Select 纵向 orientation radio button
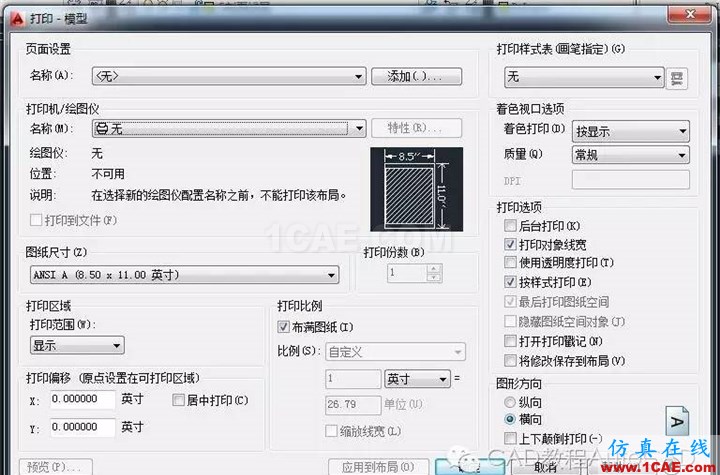Image resolution: width=720 pixels, height=475 pixels. click(510, 402)
